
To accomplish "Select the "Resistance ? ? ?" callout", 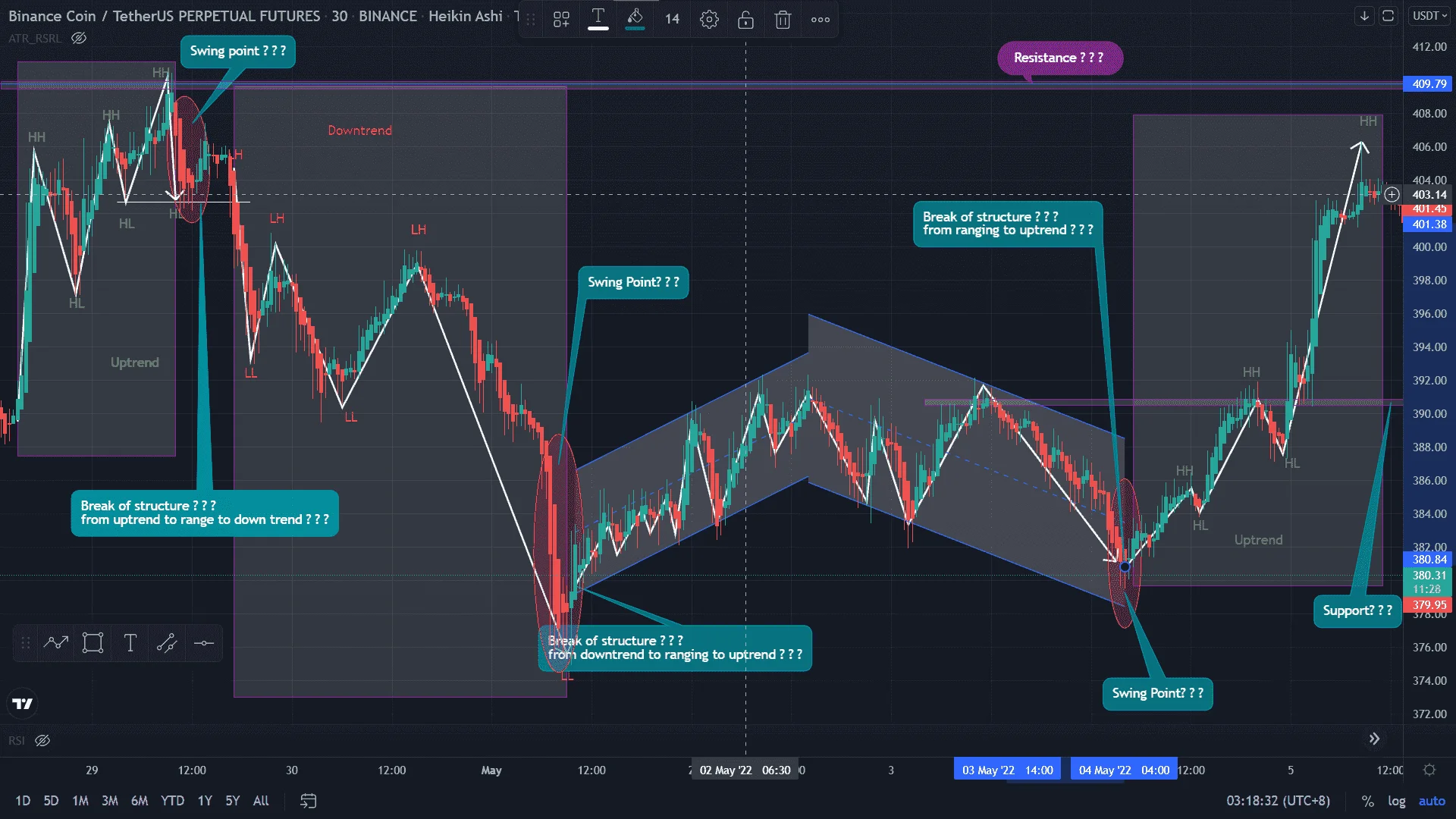I will point(1059,58).
